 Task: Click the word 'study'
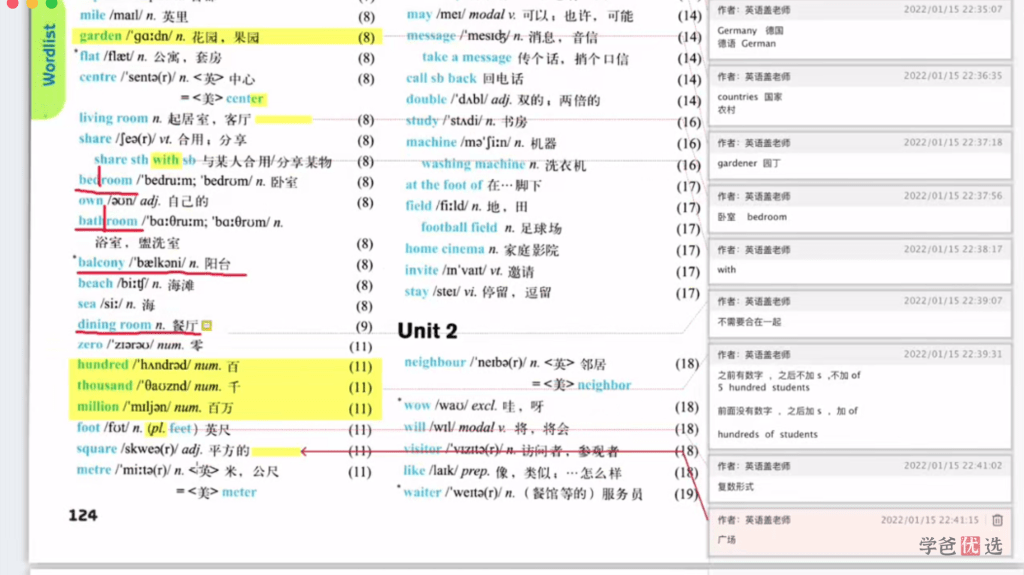coord(422,121)
